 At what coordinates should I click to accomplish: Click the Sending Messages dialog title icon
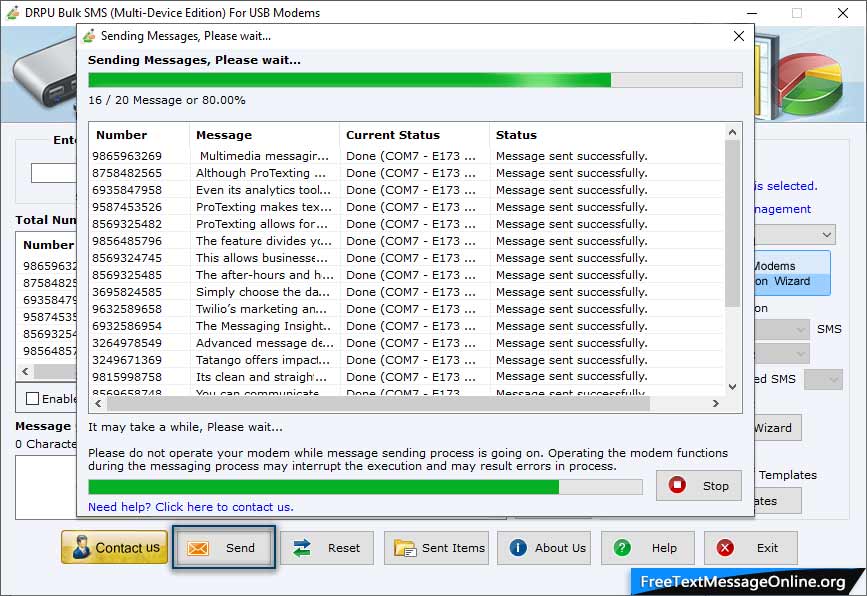pyautogui.click(x=89, y=36)
